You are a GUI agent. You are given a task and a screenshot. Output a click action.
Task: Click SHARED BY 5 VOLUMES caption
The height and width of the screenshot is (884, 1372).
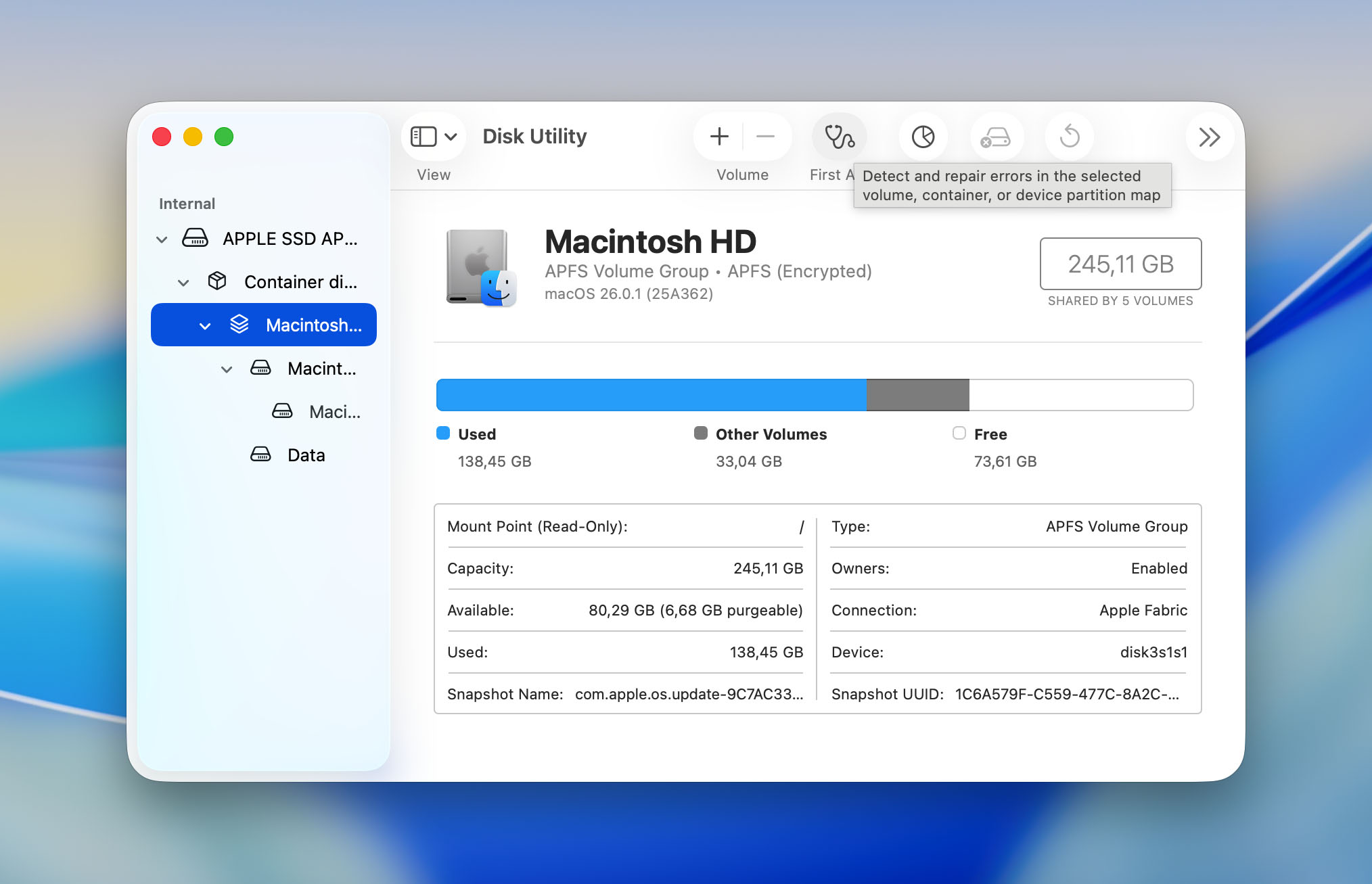(x=1120, y=301)
